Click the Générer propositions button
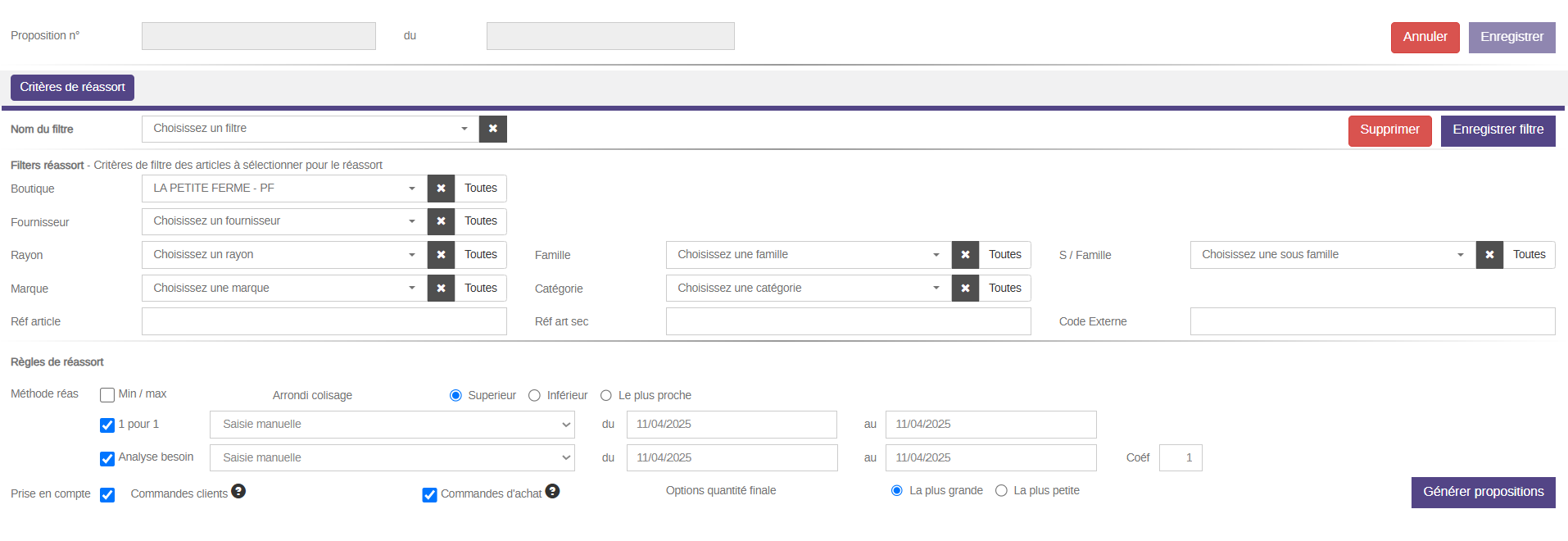The image size is (1568, 541). 1483,492
